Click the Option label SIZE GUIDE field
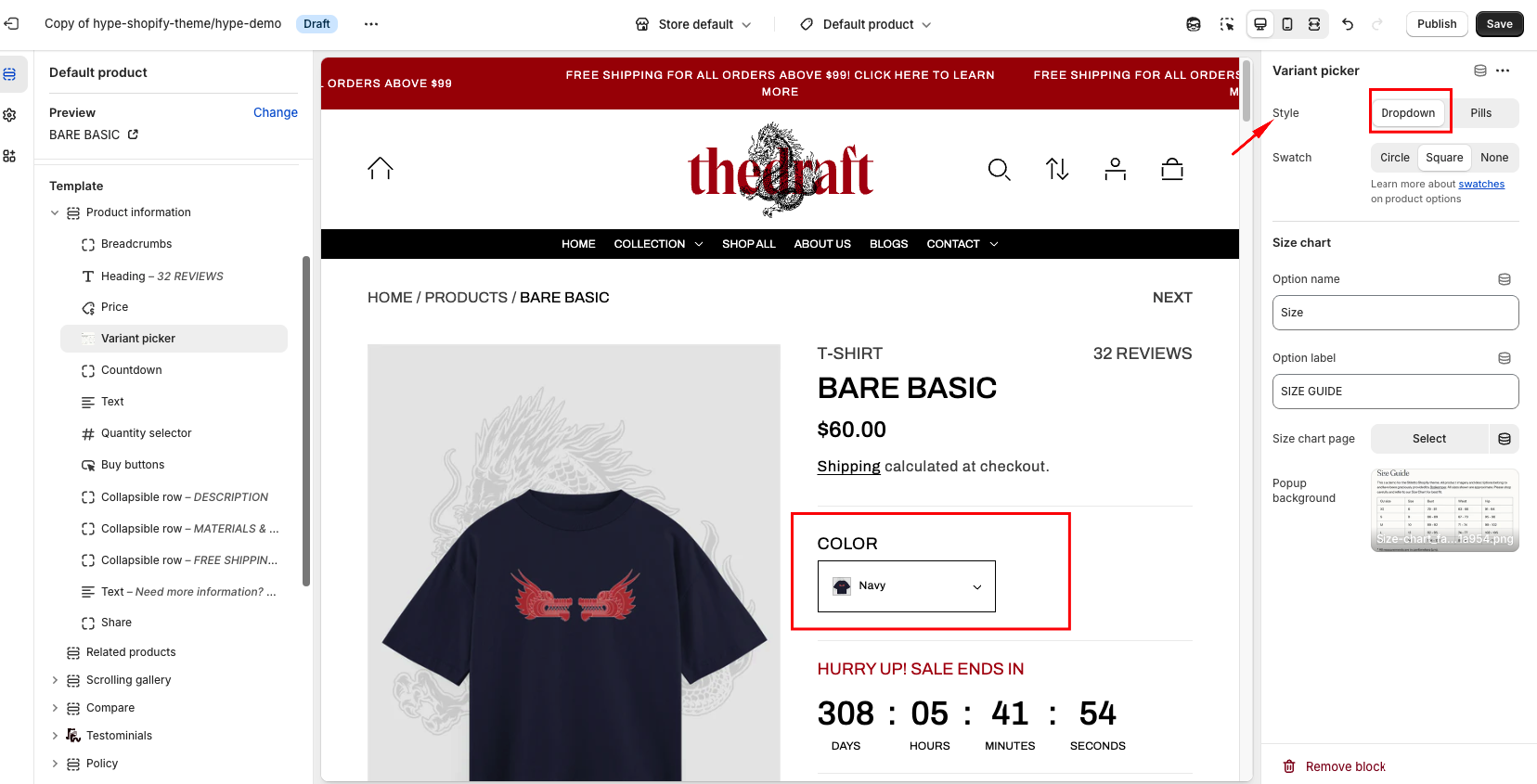 coord(1395,392)
